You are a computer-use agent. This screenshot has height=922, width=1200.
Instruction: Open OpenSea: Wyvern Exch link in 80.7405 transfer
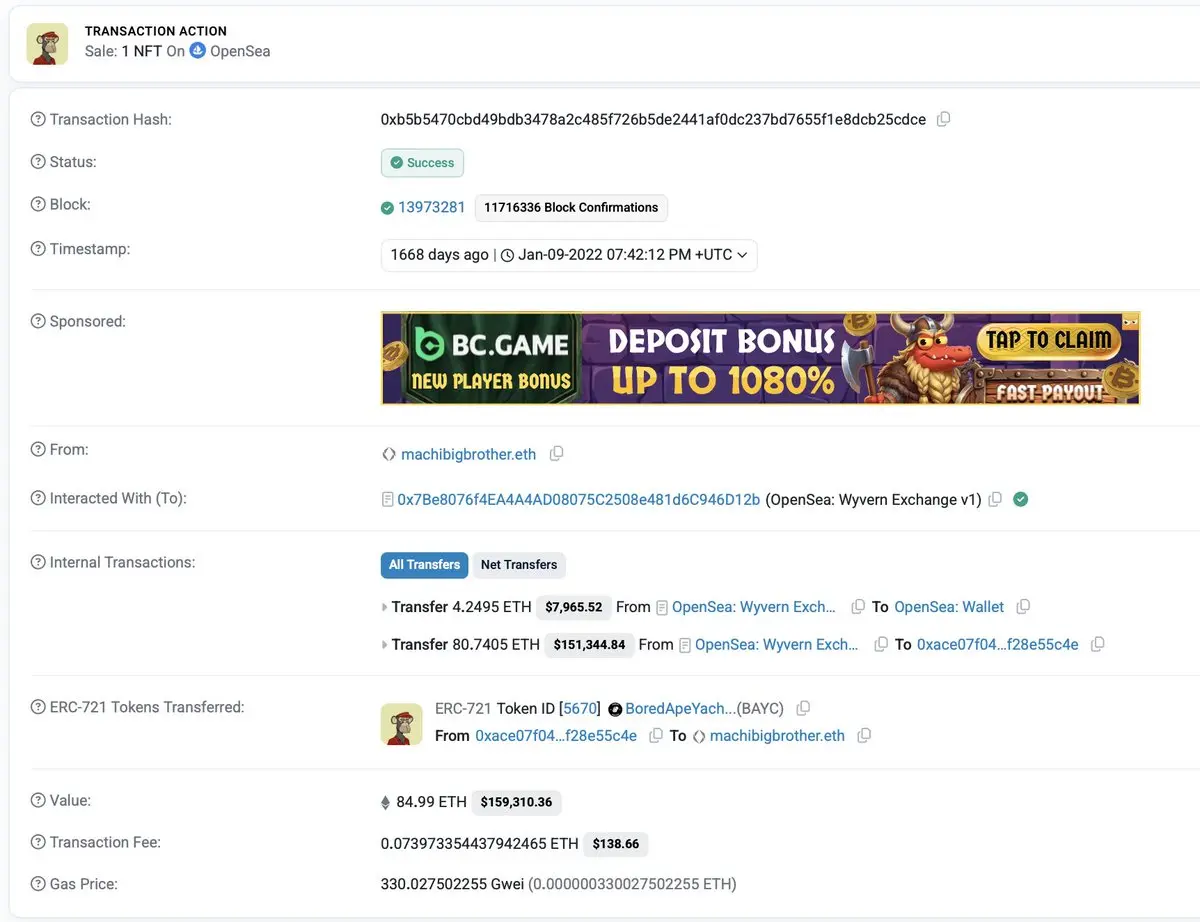777,645
